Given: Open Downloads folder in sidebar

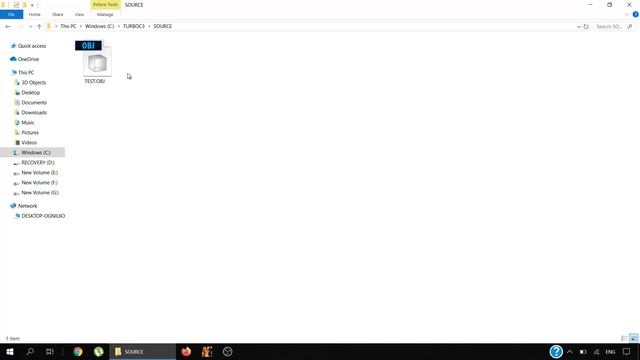Looking at the screenshot, I should 34,113.
